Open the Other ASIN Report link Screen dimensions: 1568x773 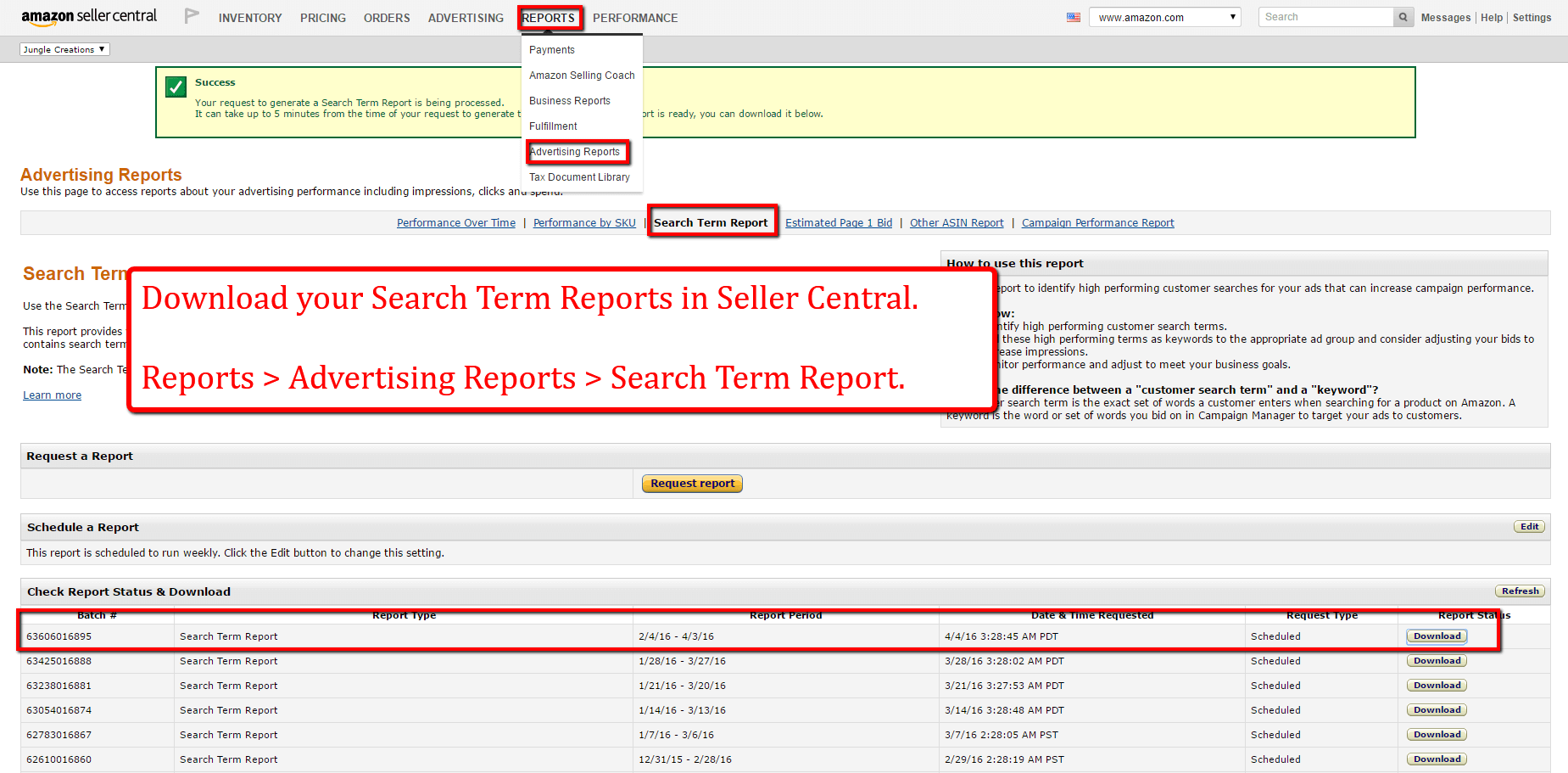pyautogui.click(x=956, y=222)
